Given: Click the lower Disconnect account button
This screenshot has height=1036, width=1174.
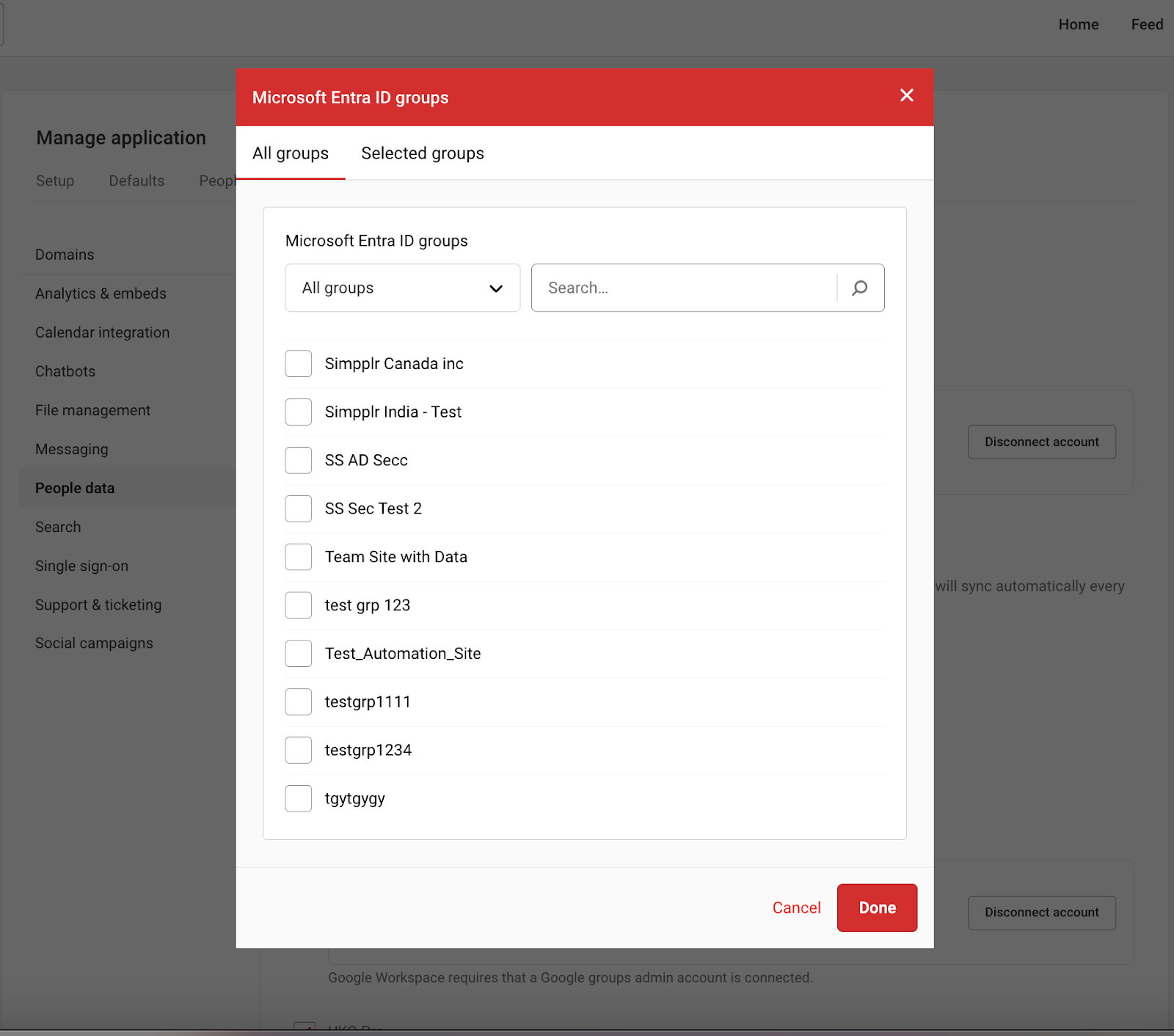Looking at the screenshot, I should 1042,912.
